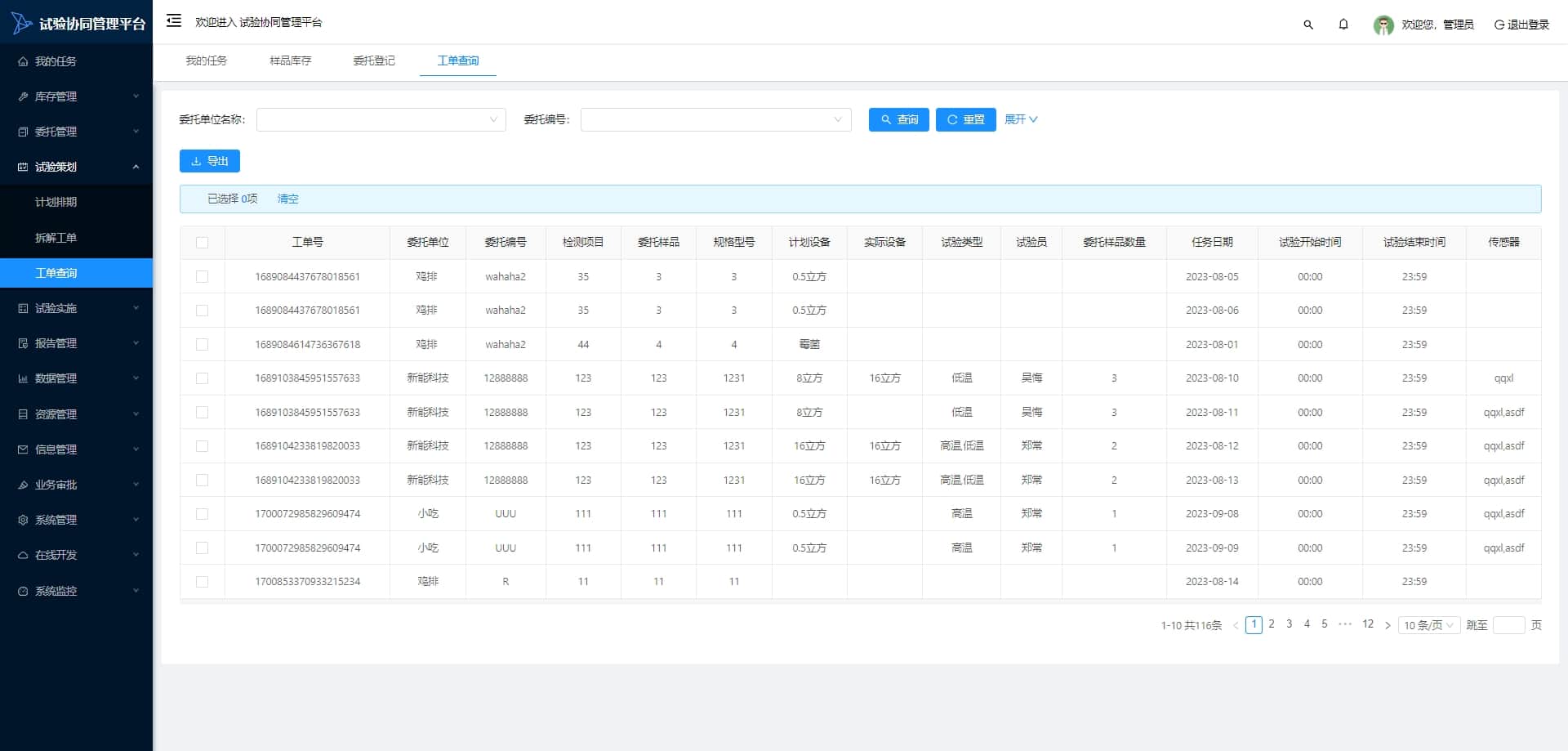Screen dimensions: 1568x751
Task: Click the 委托管理 sidebar icon
Action: [23, 132]
